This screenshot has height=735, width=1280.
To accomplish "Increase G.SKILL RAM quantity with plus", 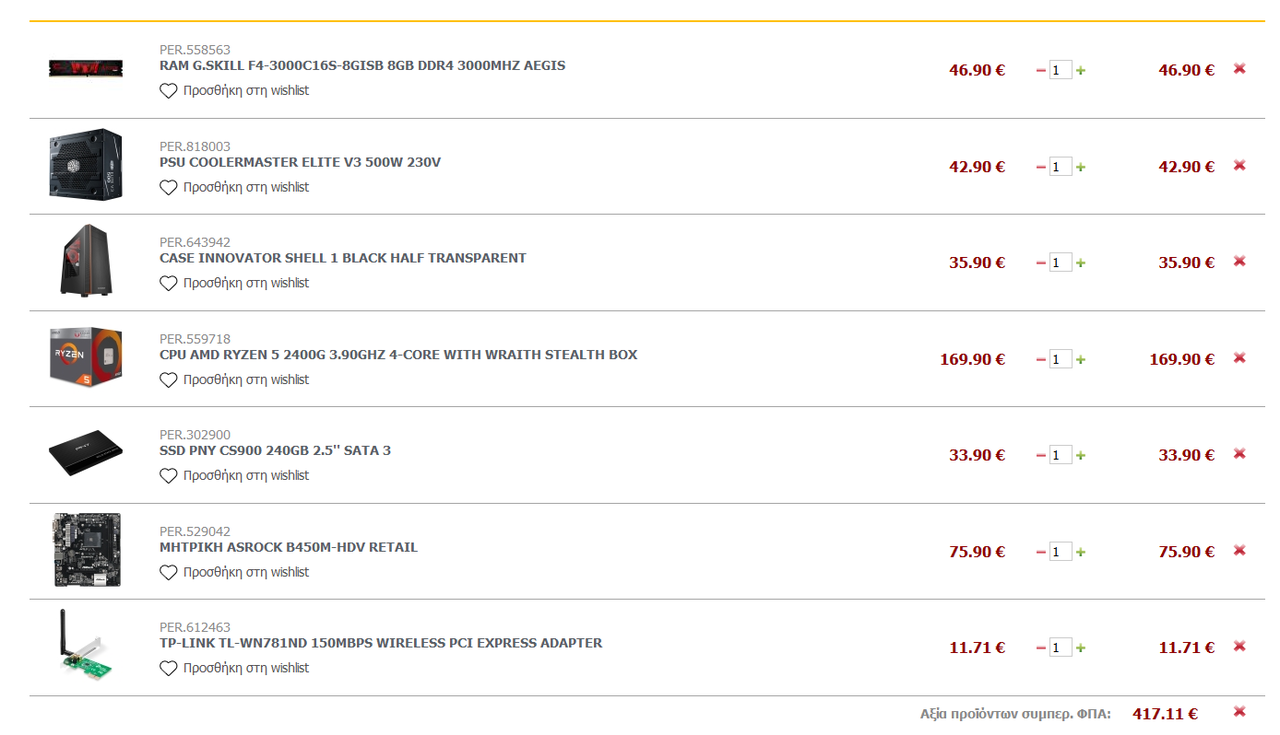I will tap(1081, 71).
